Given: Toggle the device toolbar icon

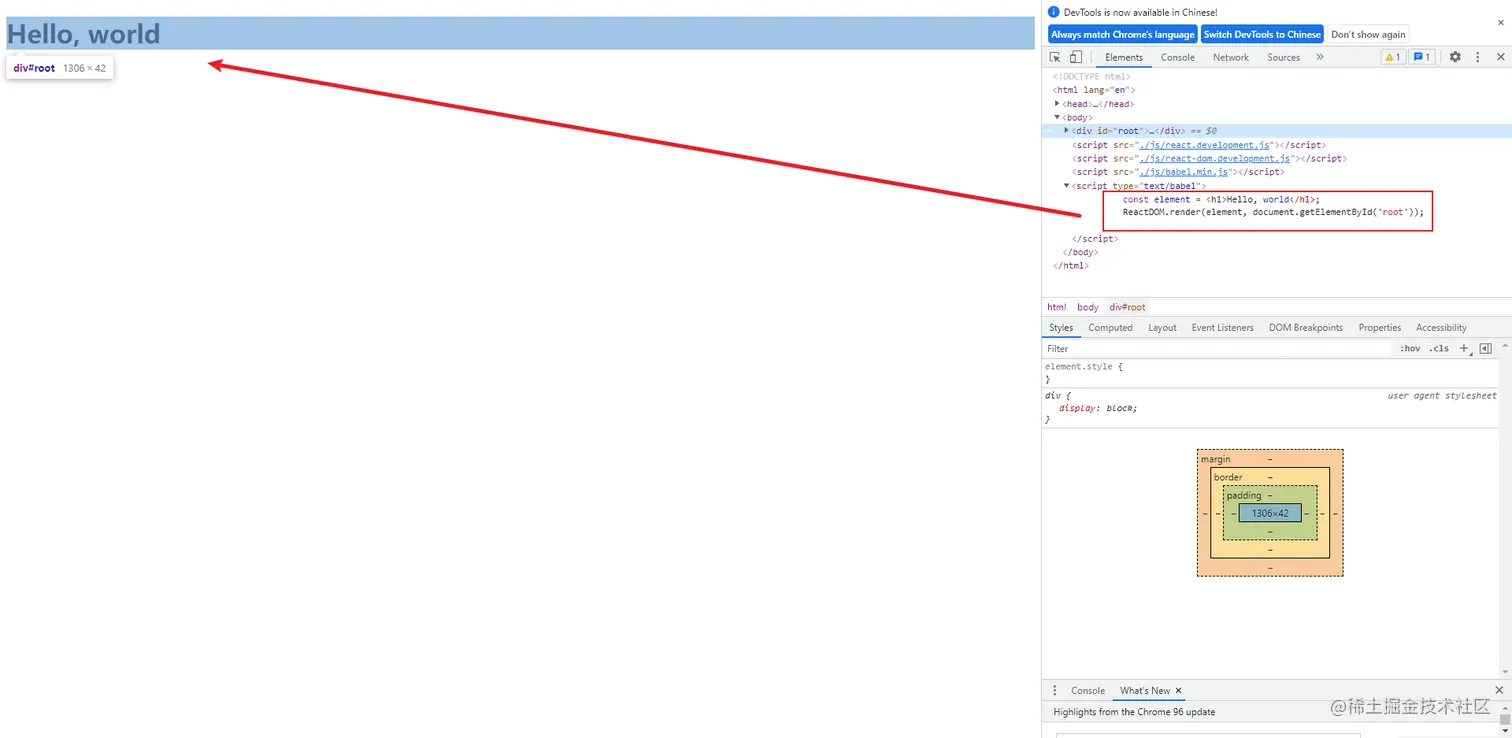Looking at the screenshot, I should point(1076,57).
